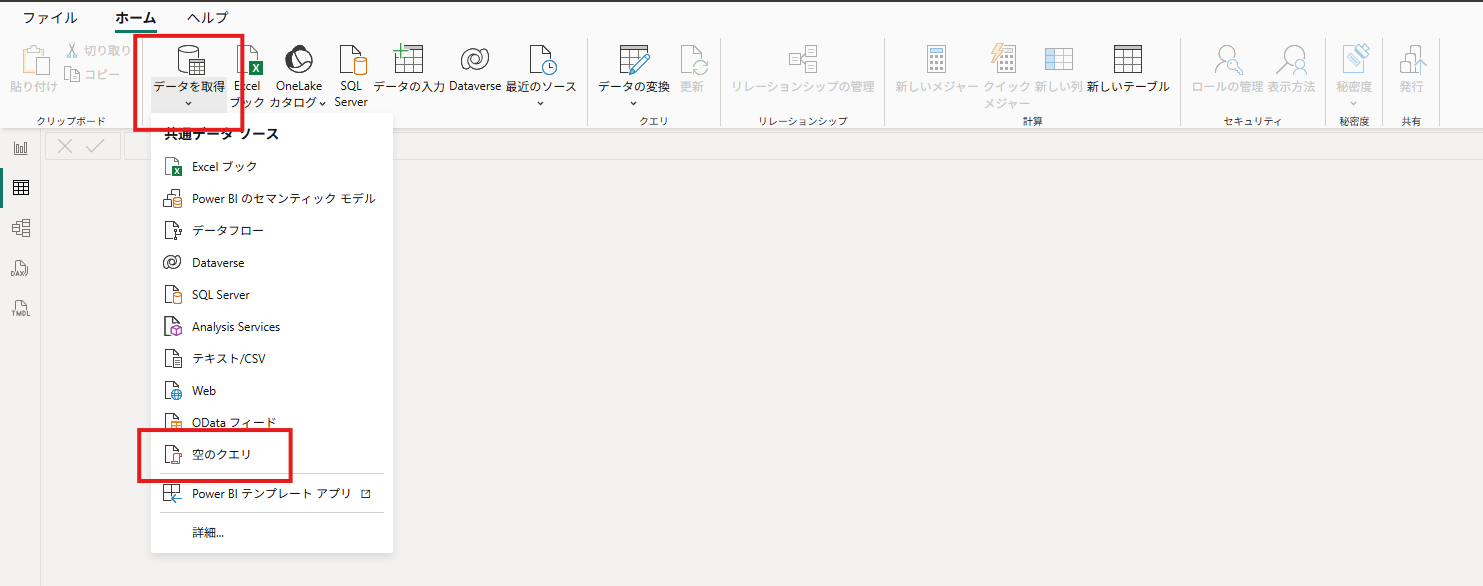Viewport: 1483px width, 586px height.
Task: Select 空のクエリ menu entry
Action: [x=272, y=455]
